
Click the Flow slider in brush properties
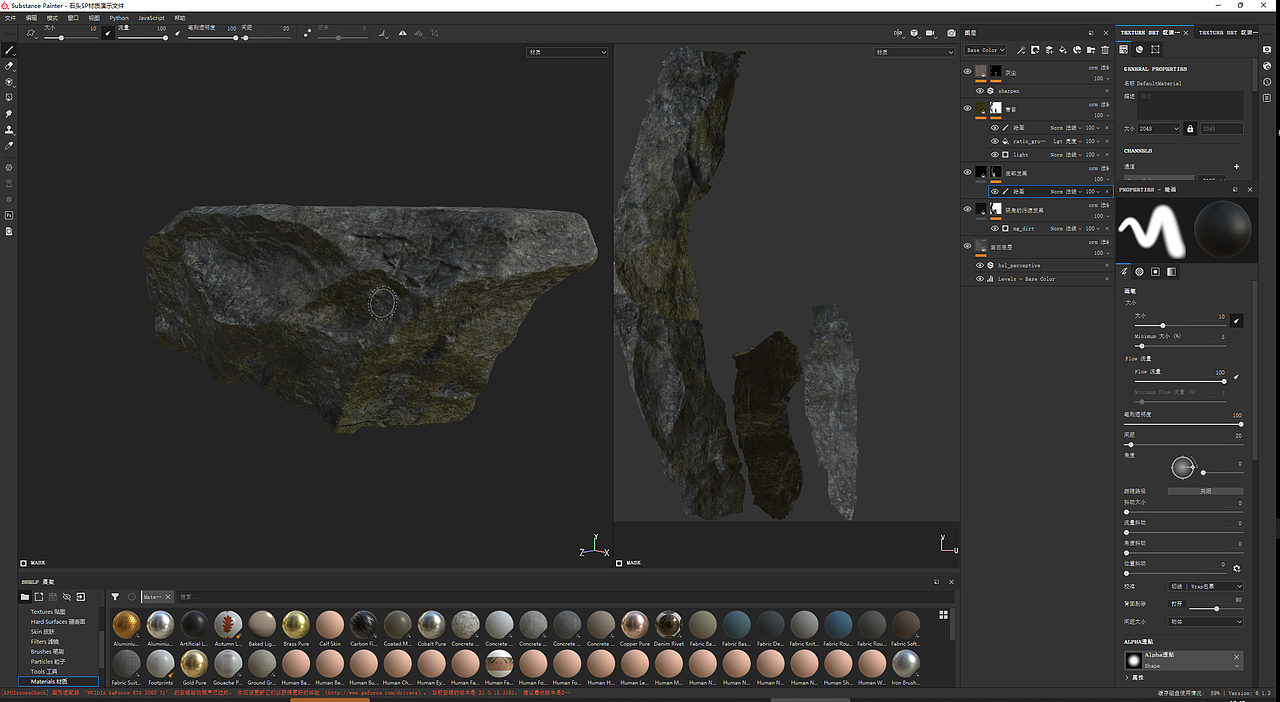click(x=1180, y=381)
